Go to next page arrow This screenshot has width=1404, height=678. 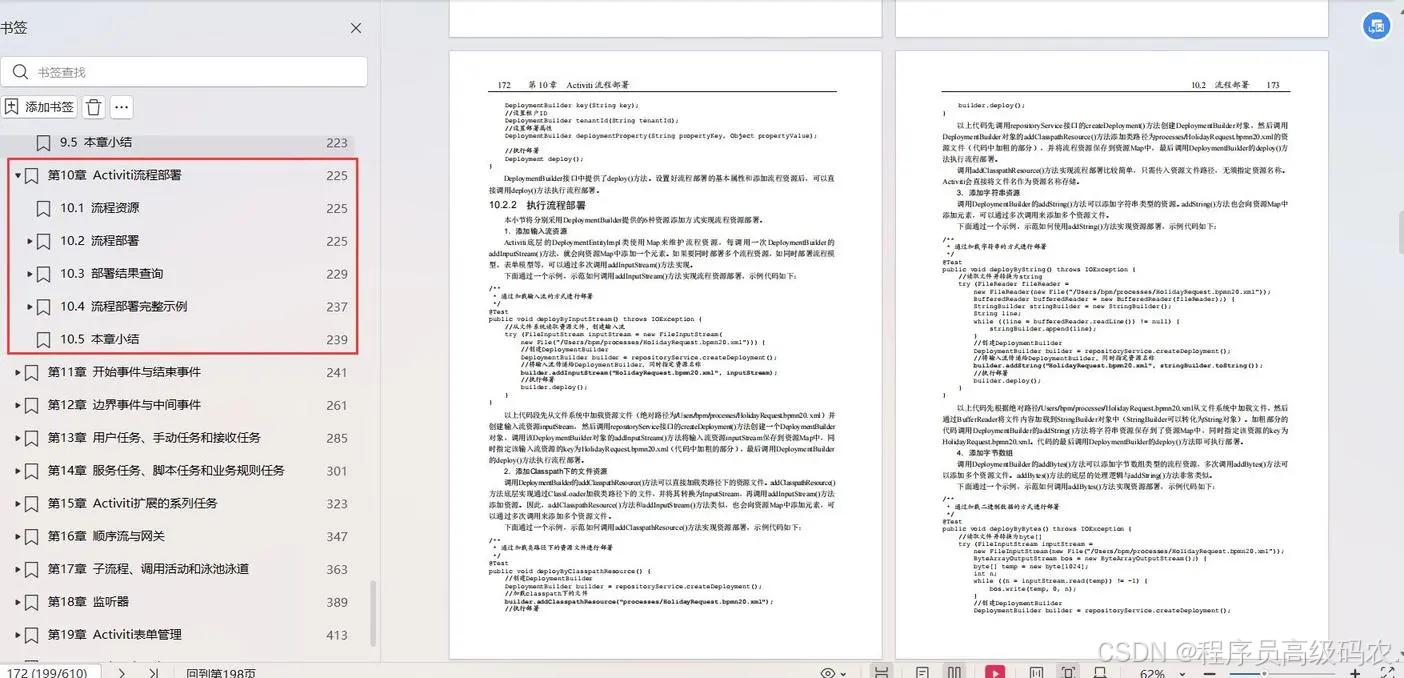coord(121,673)
